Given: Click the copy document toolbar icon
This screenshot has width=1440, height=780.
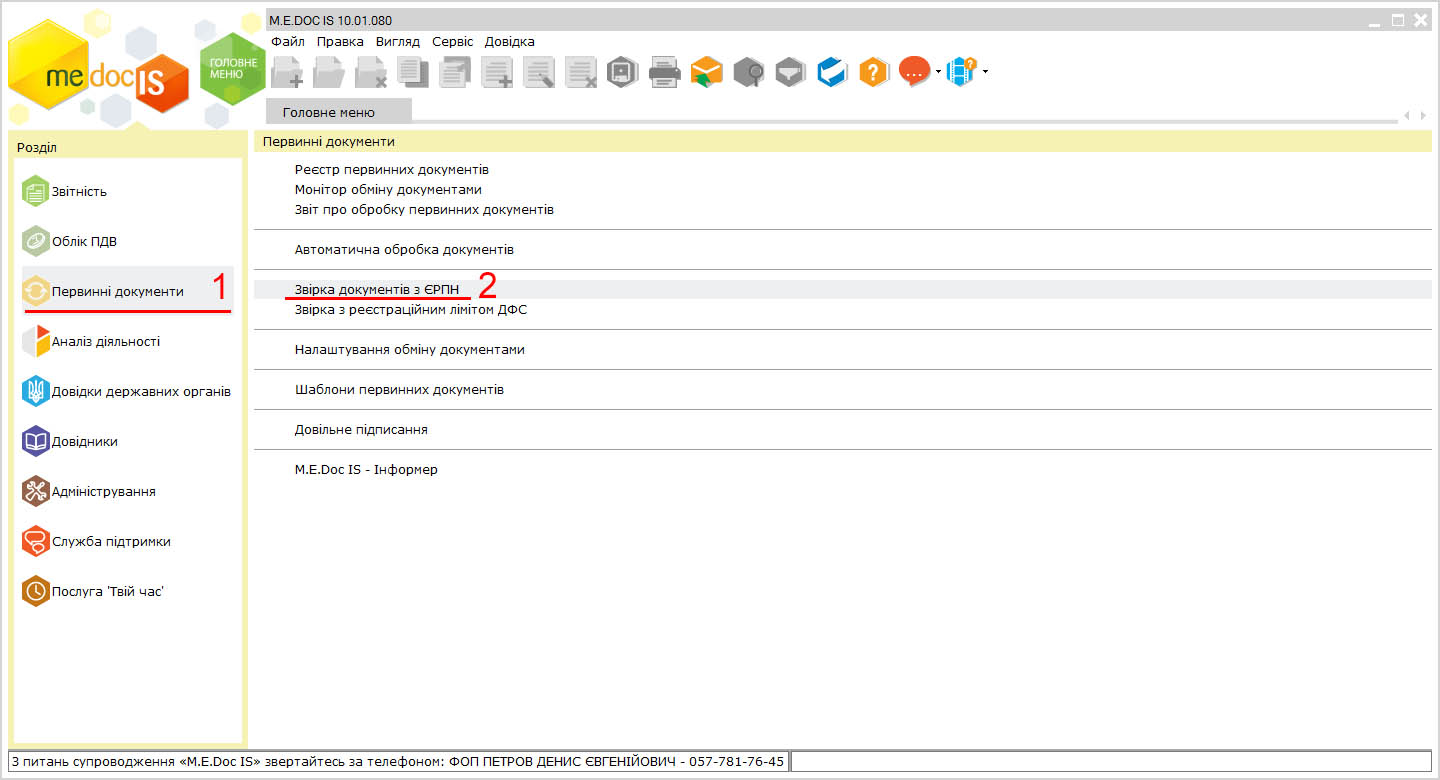Looking at the screenshot, I should click(x=413, y=72).
